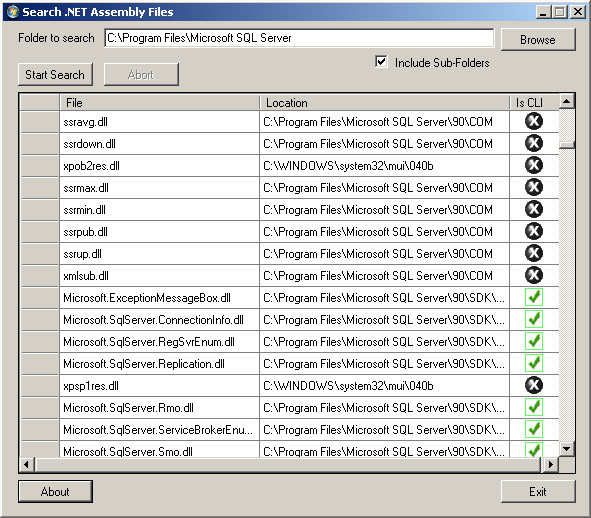Viewport: 591px width, 518px height.
Task: Select the ssravg.dll file cell
Action: 159,121
